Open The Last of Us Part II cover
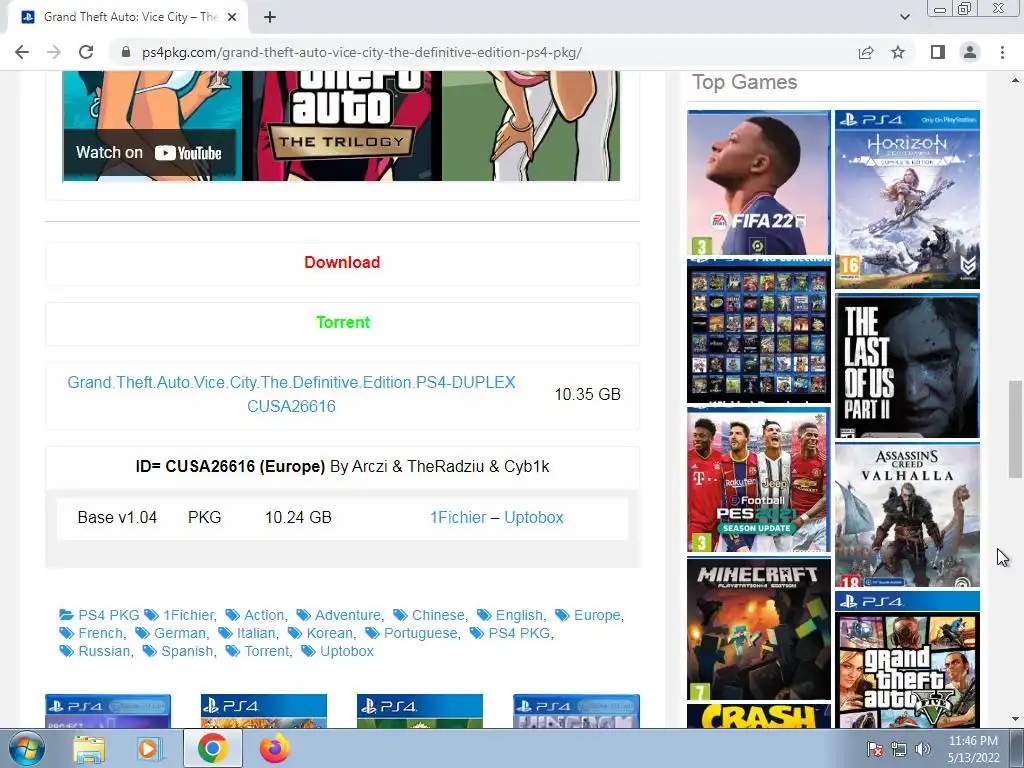The width and height of the screenshot is (1024, 768). point(907,366)
